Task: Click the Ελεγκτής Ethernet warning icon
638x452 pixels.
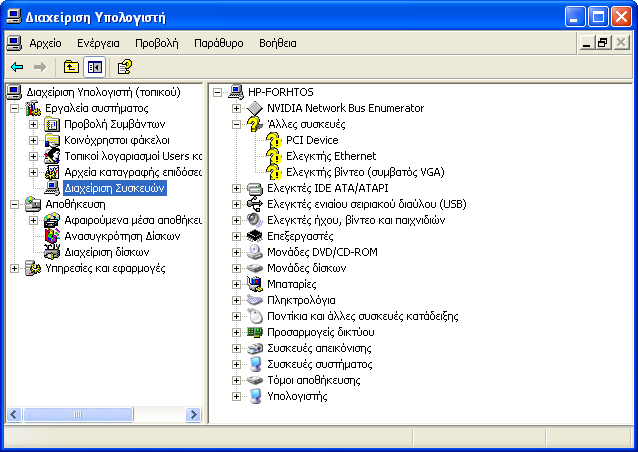Action: 274,156
